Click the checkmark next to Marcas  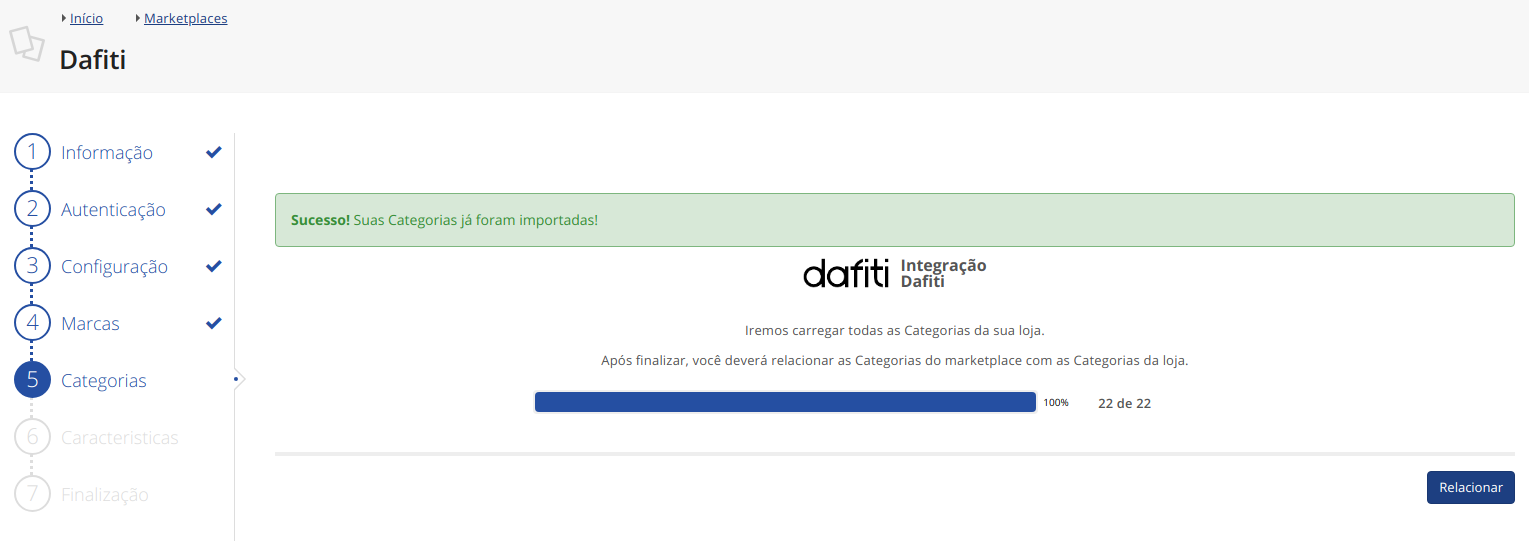[213, 323]
